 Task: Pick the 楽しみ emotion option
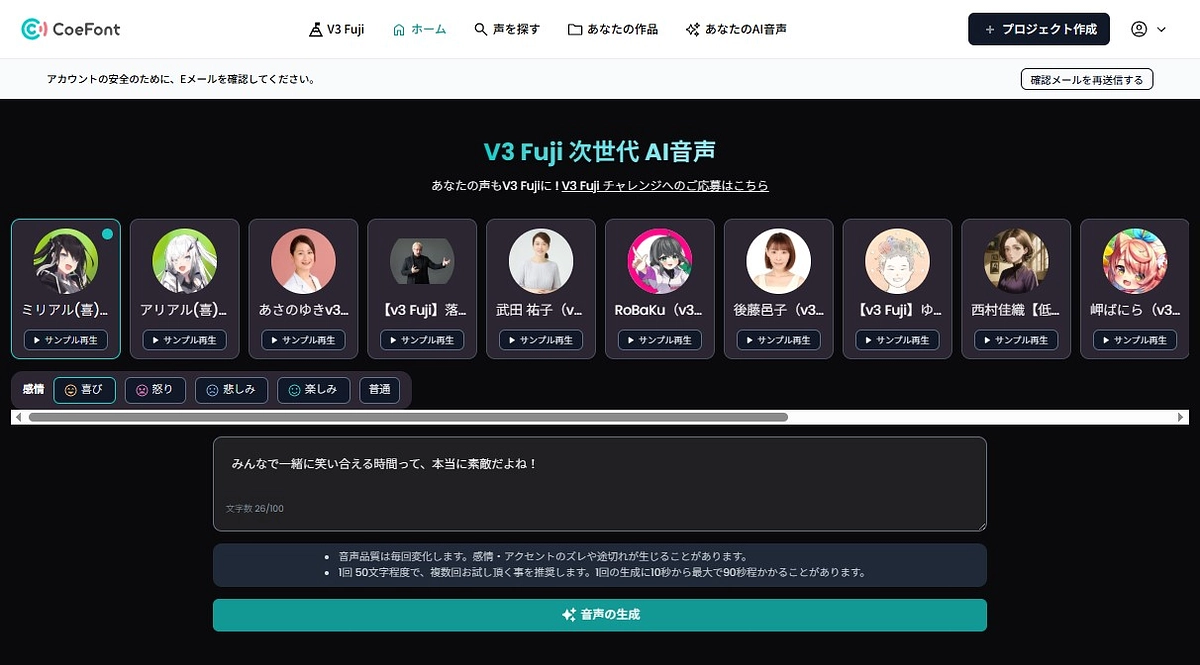(313, 390)
